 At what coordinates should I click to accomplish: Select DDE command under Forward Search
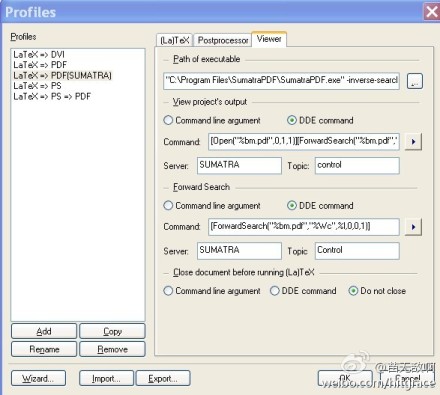[320, 206]
